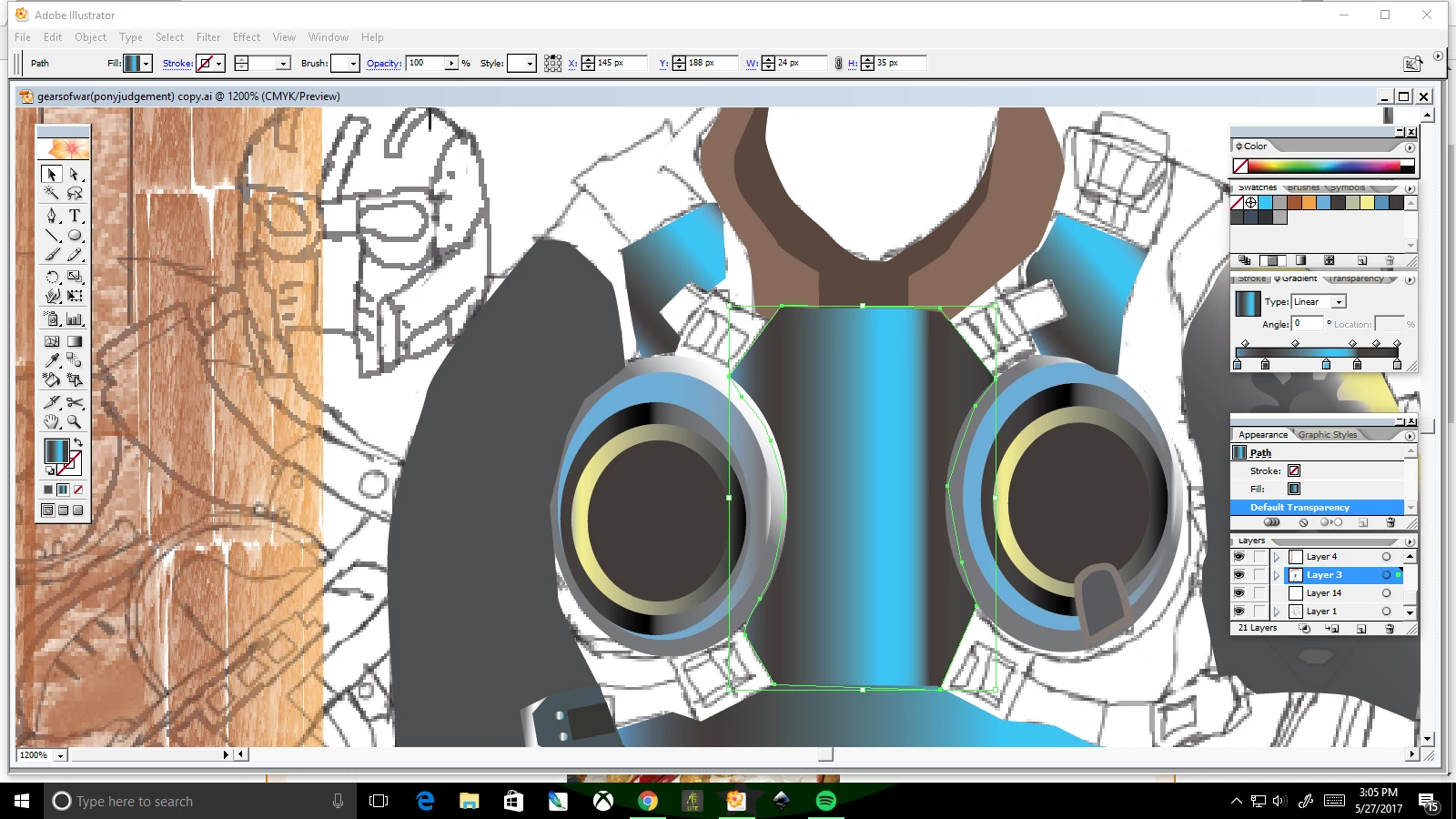The image size is (1456, 819).
Task: Select the Selection (black arrow) tool
Action: pyautogui.click(x=52, y=174)
